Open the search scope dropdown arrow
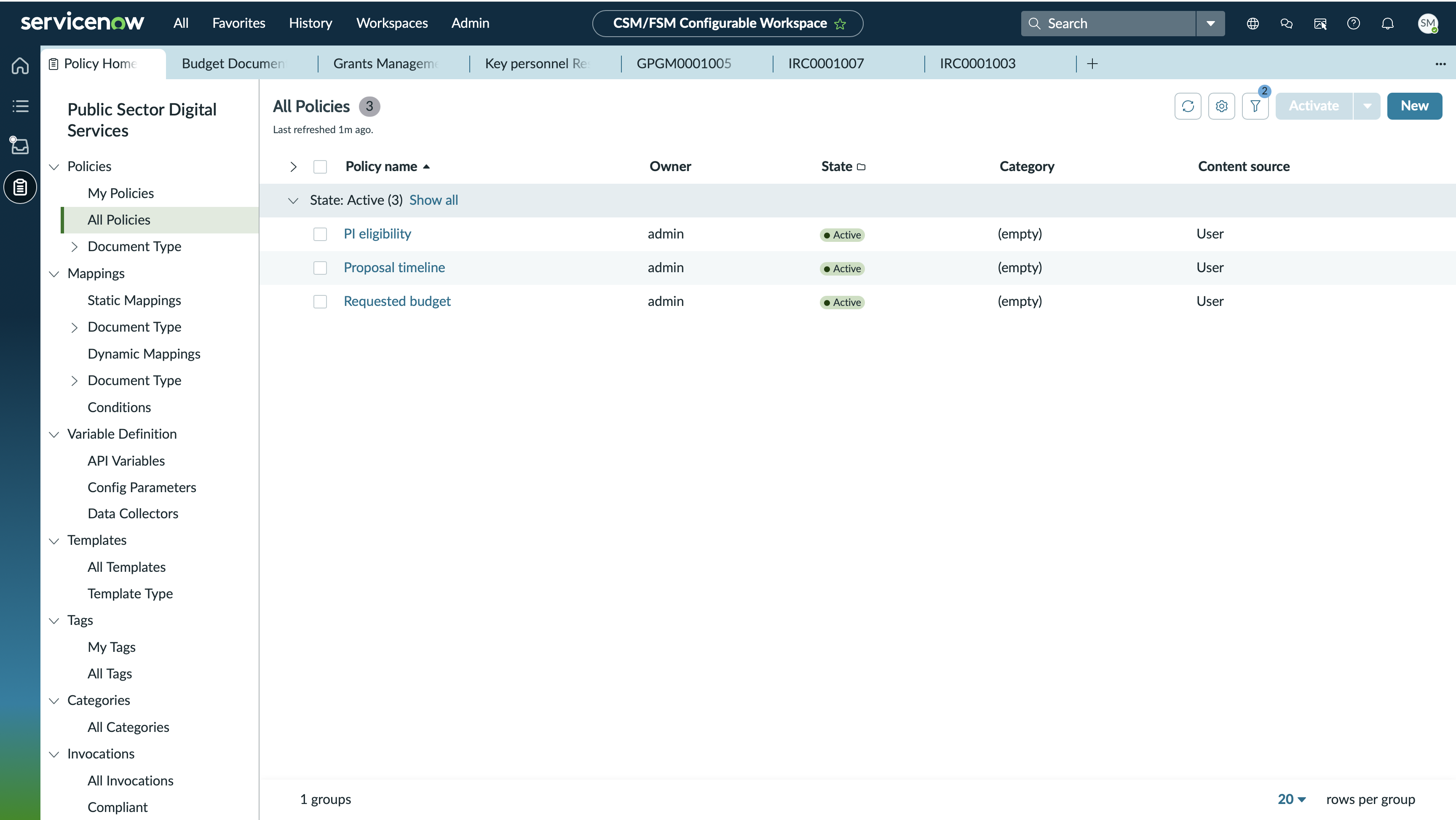Screen dimensions: 1456x820 coord(1211,23)
